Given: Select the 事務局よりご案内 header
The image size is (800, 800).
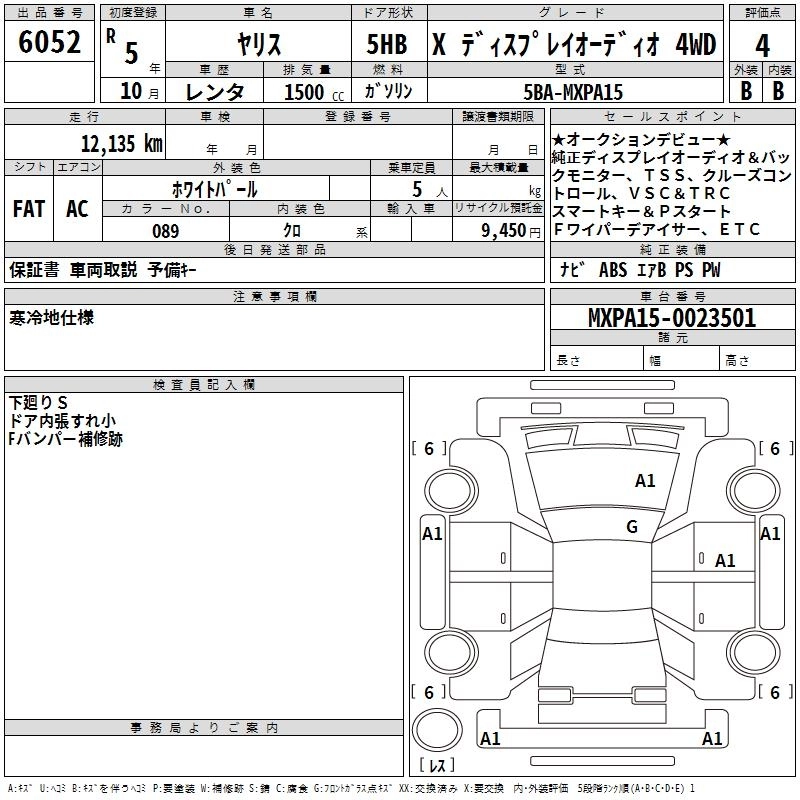Looking at the screenshot, I should pos(204,728).
